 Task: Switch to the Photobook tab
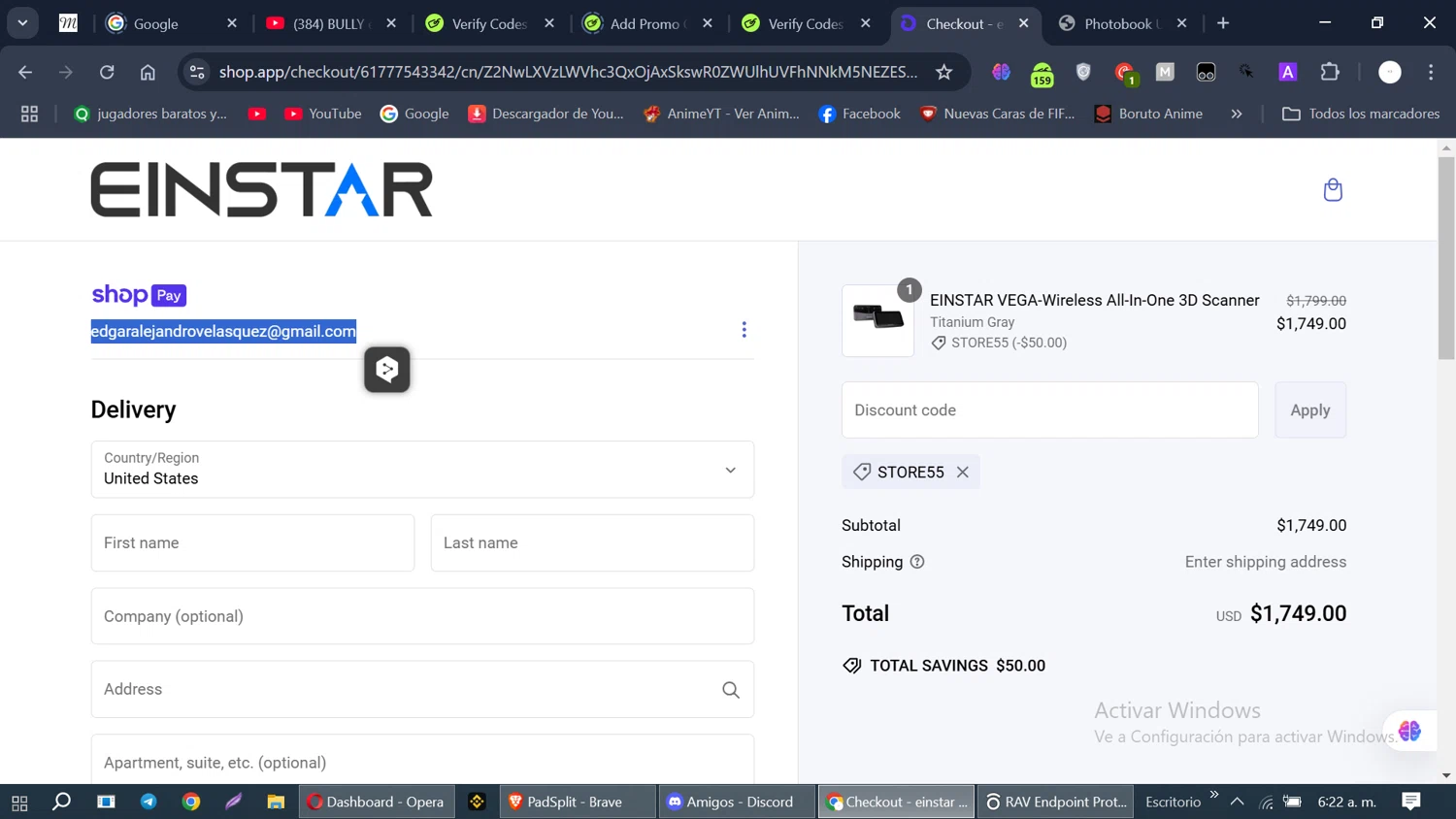point(1123,23)
